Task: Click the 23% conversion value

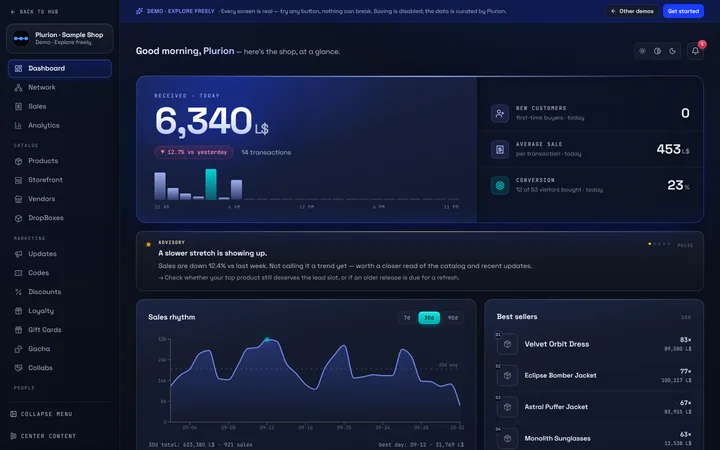Action: (678, 185)
